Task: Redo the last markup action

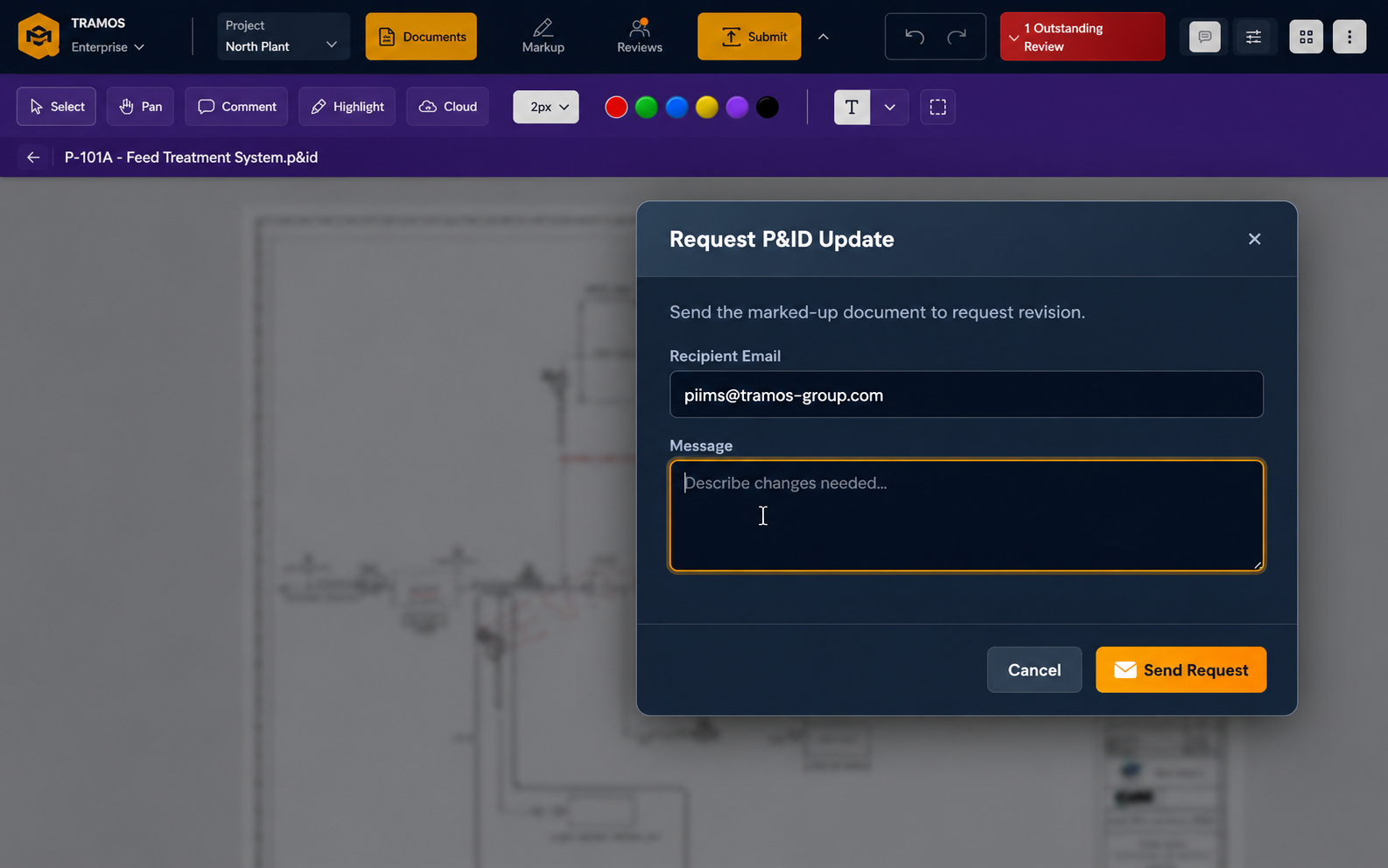Action: [x=957, y=37]
